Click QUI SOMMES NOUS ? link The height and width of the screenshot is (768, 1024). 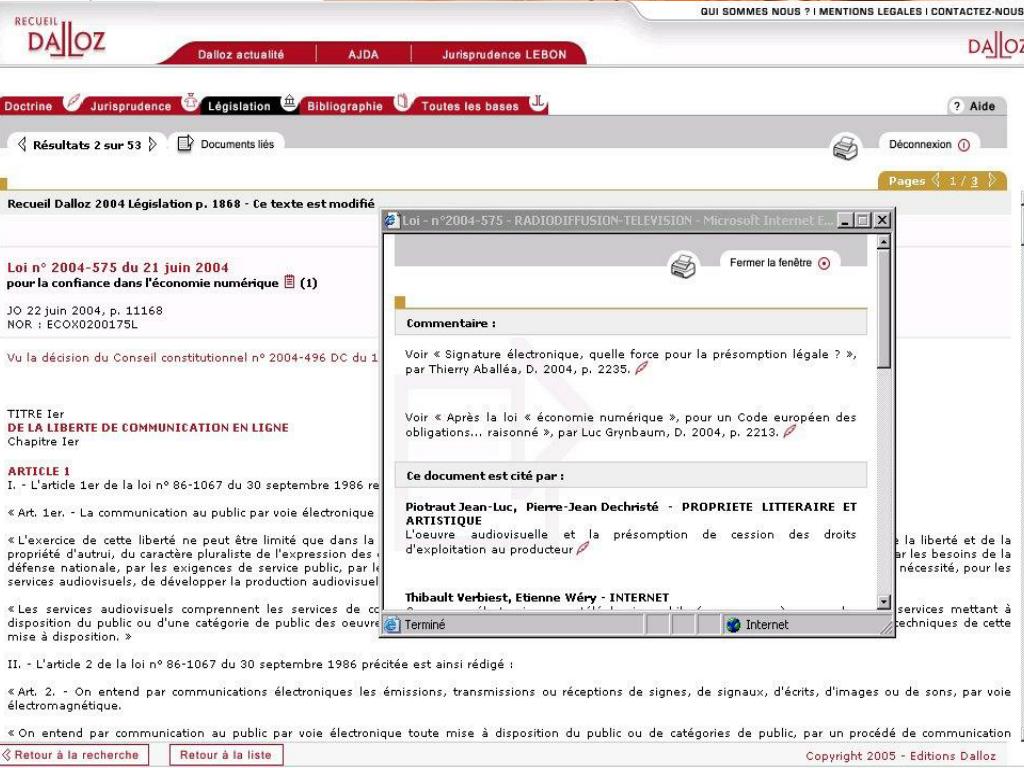point(755,11)
